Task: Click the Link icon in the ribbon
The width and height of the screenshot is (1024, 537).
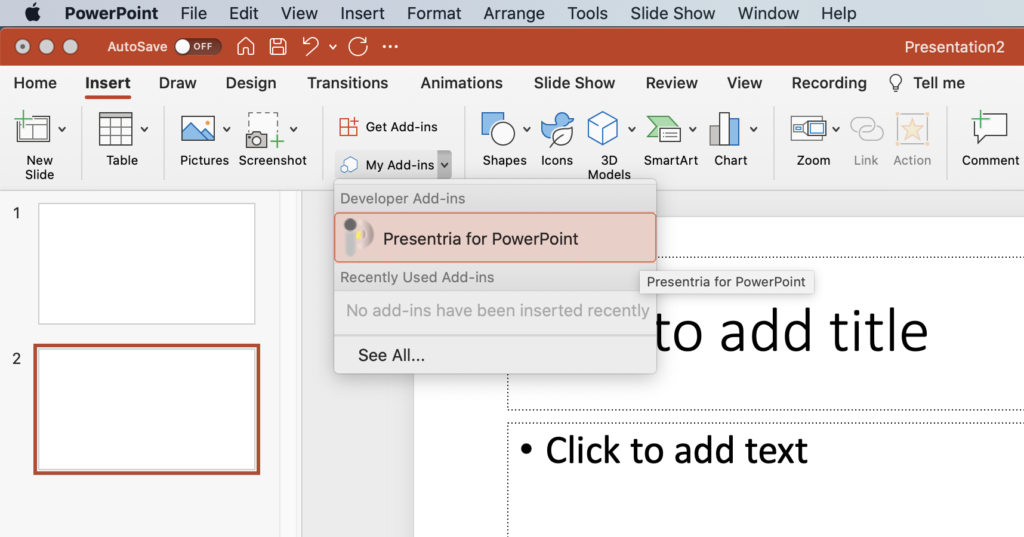Action: [867, 129]
